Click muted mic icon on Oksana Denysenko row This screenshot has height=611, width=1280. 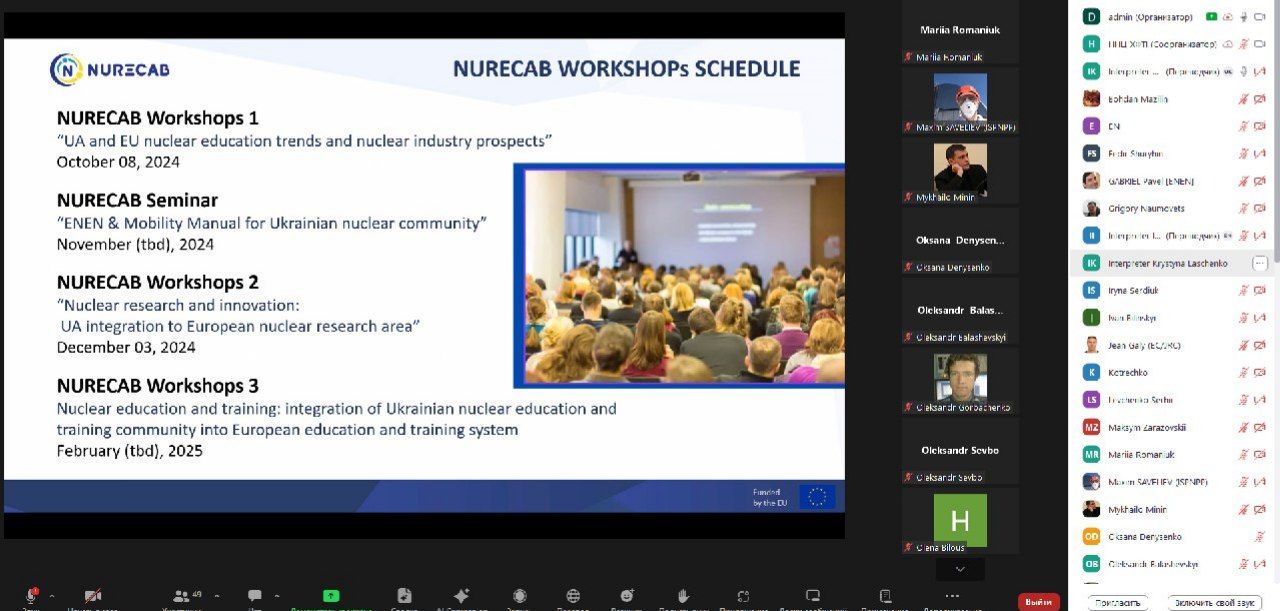(x=1260, y=537)
